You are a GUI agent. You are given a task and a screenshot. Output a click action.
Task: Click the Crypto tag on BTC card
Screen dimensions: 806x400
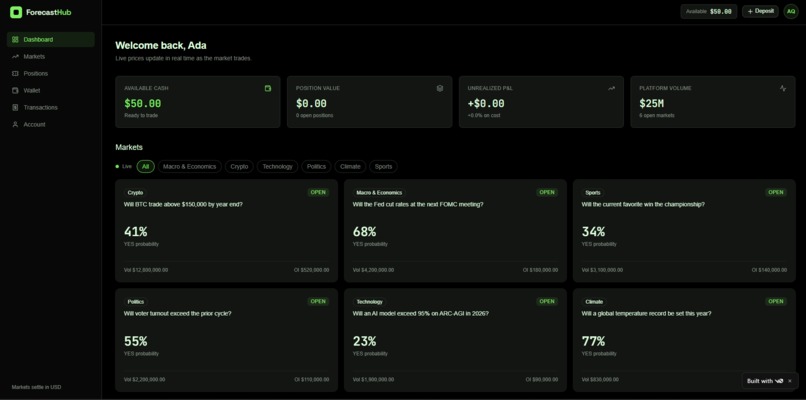(135, 193)
